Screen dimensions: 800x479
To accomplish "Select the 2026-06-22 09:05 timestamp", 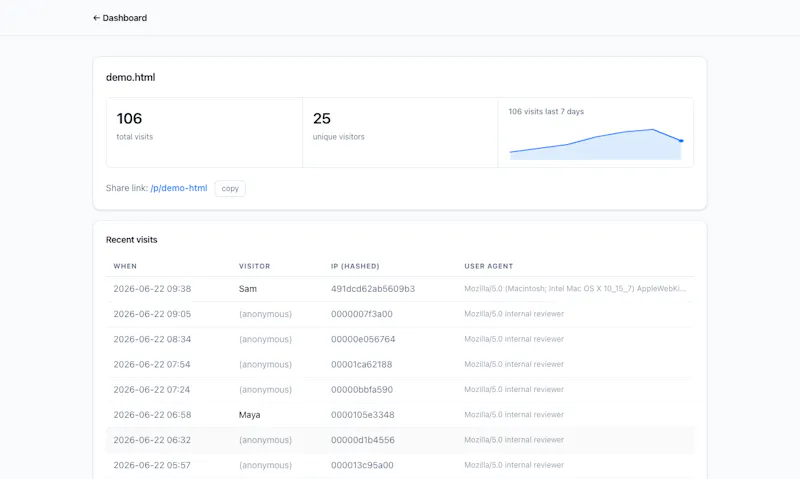I will click(x=152, y=314).
